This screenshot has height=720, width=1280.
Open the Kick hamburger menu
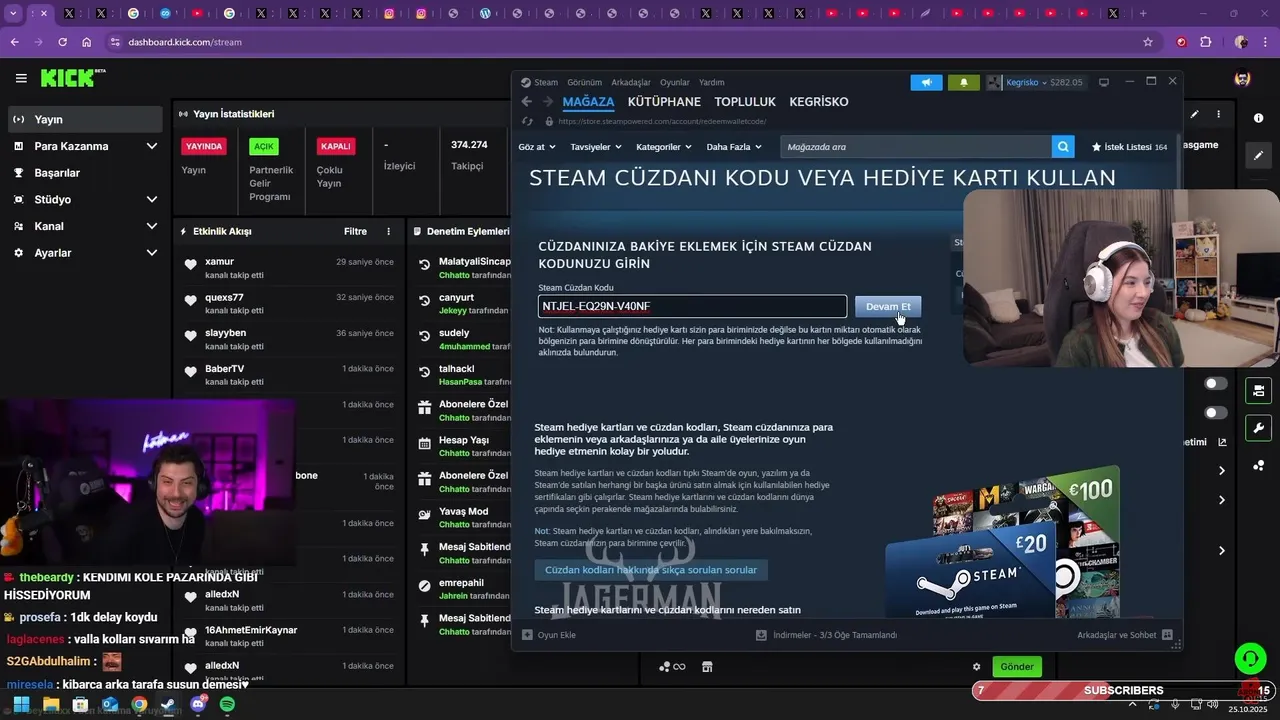pyautogui.click(x=20, y=78)
